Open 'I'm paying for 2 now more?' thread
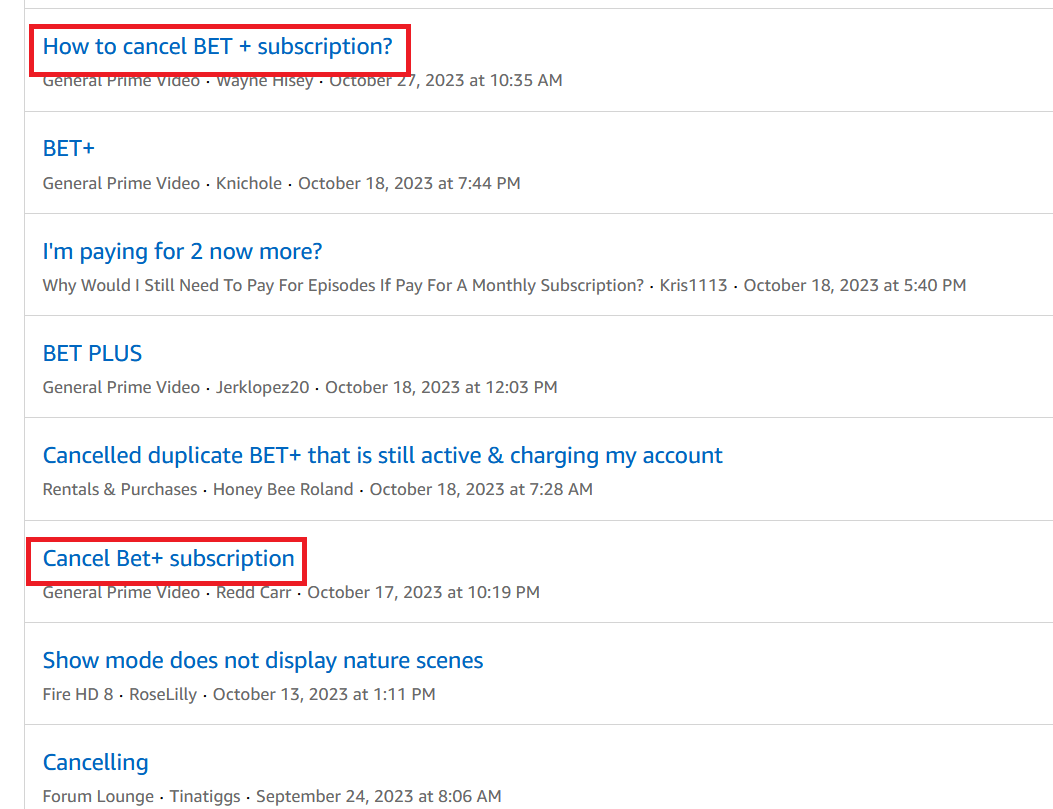The image size is (1053, 809). 182,251
